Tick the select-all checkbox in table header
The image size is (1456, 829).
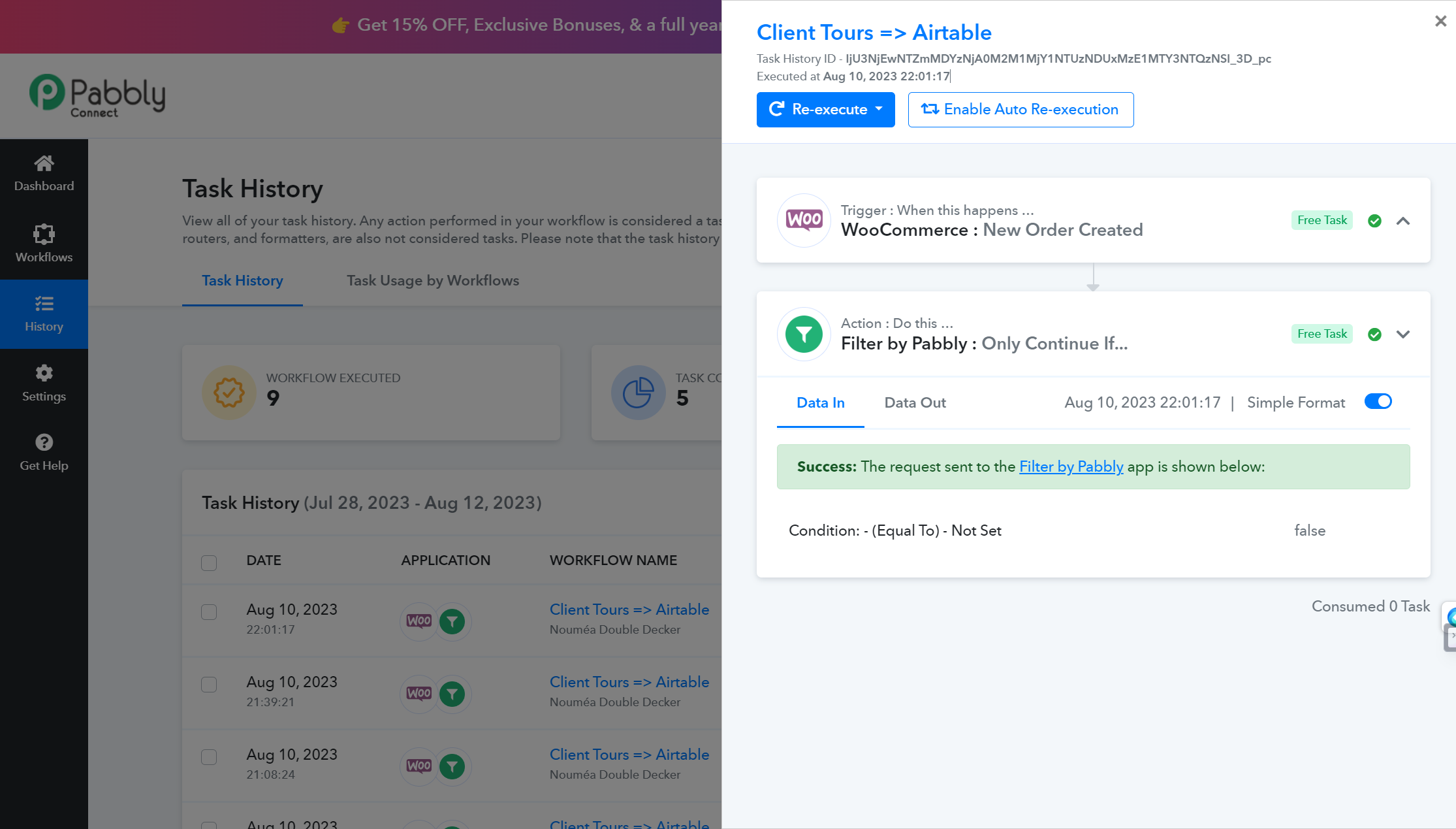(x=209, y=562)
